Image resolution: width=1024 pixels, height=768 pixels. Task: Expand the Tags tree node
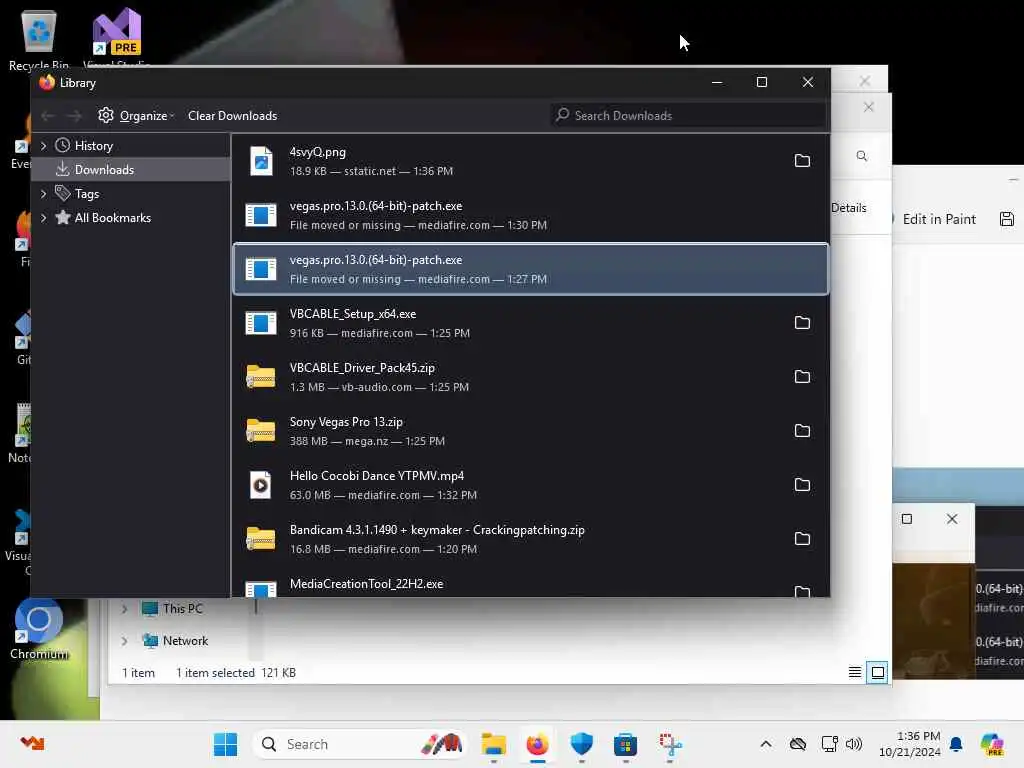[44, 194]
